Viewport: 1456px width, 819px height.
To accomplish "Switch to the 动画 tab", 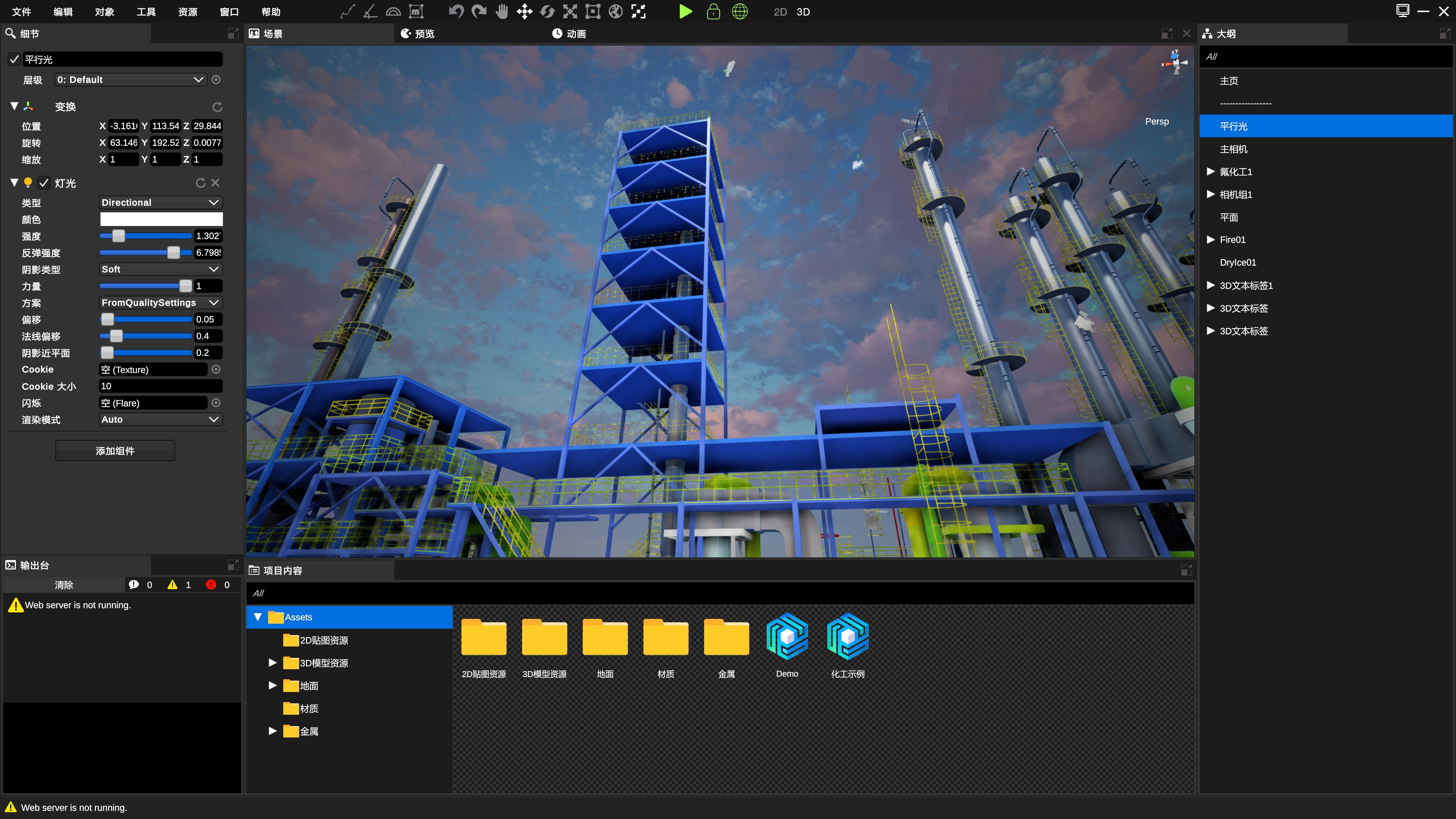I will 569,34.
